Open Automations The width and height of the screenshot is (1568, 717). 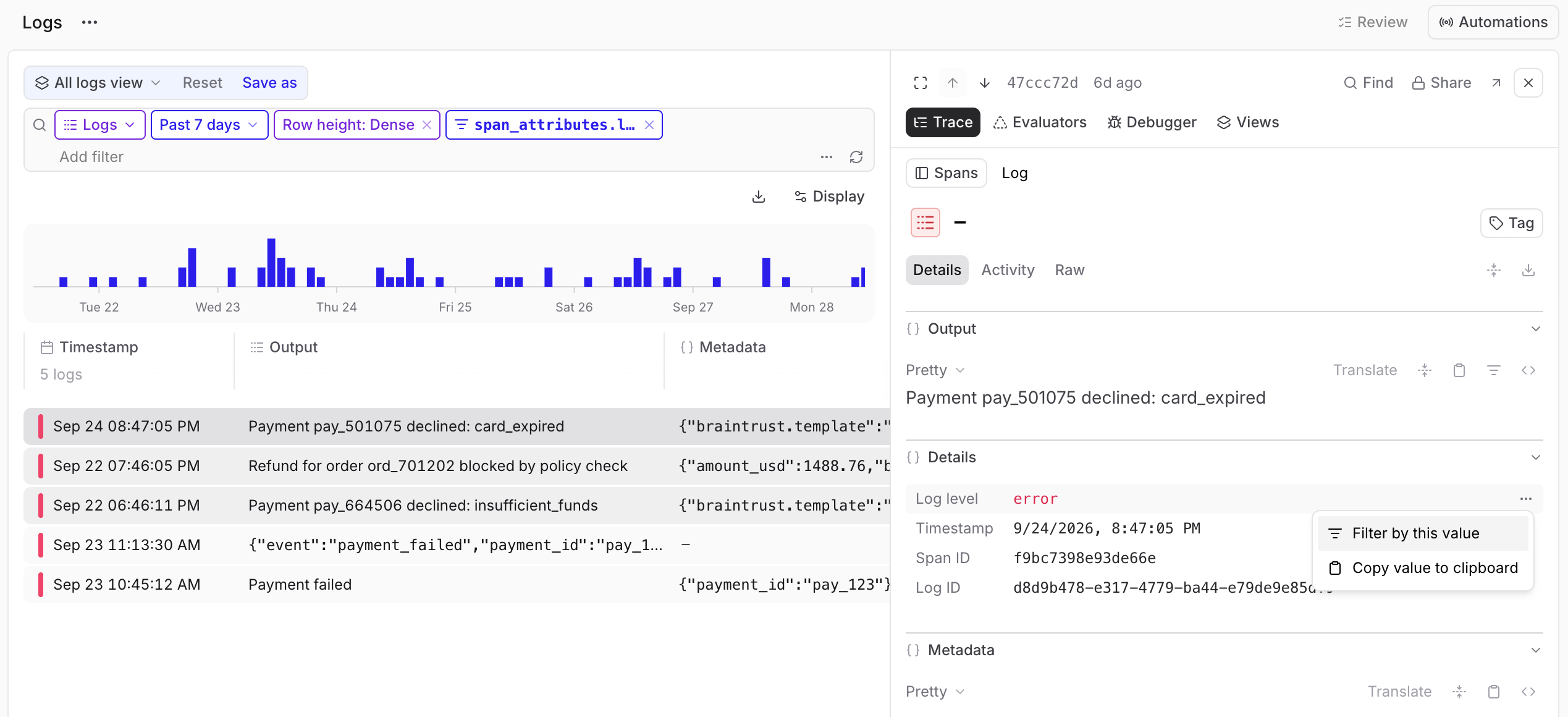pos(1493,22)
